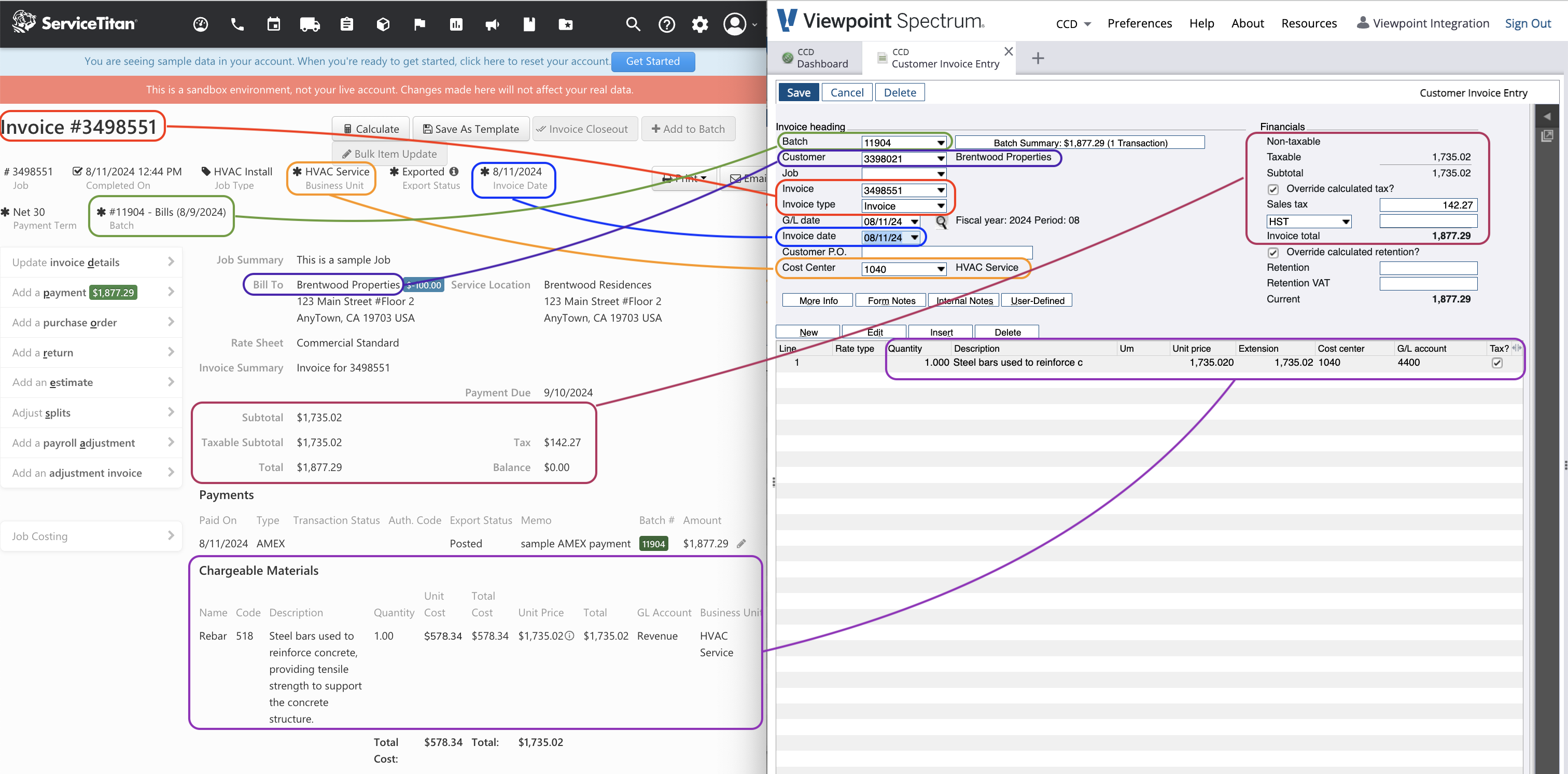Click Sign Out link
This screenshot has width=1568, height=774.
click(x=1527, y=23)
